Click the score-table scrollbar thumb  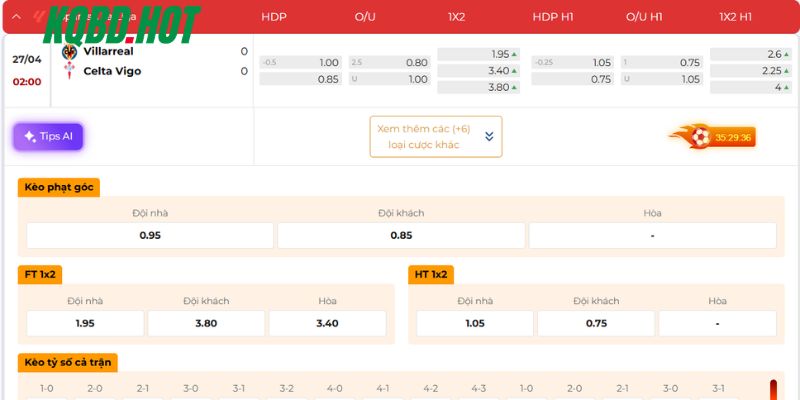point(773,390)
